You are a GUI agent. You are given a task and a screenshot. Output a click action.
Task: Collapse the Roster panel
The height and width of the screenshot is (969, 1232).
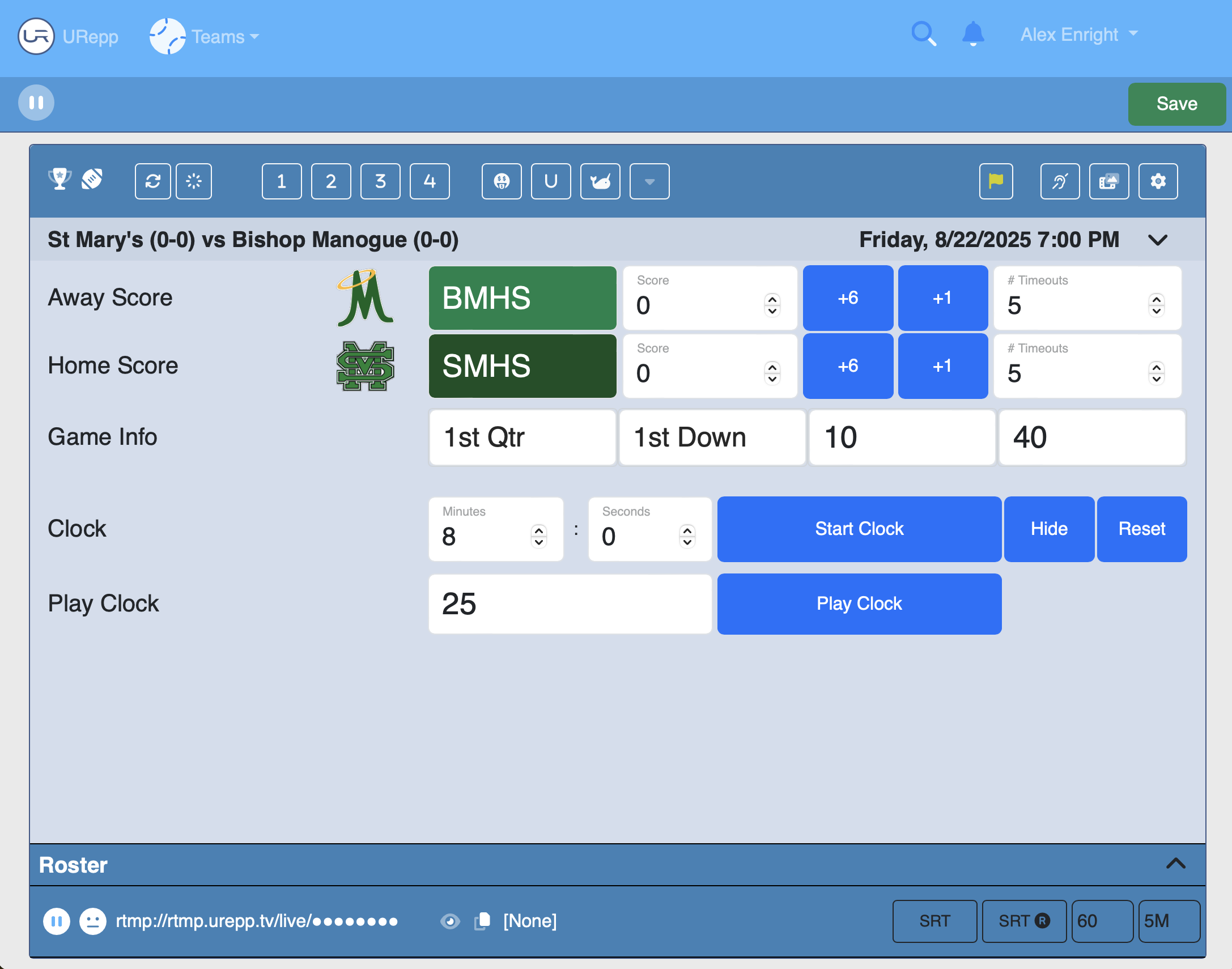pos(1175,864)
